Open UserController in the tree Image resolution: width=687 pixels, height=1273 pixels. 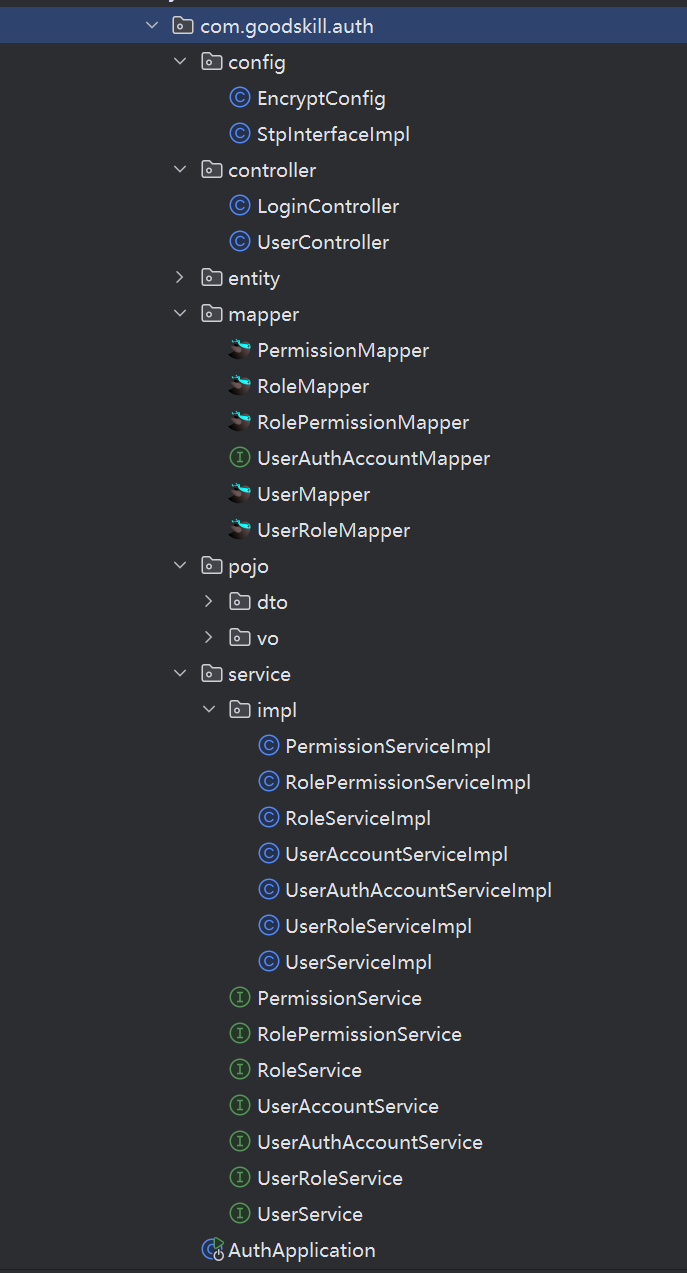point(323,242)
